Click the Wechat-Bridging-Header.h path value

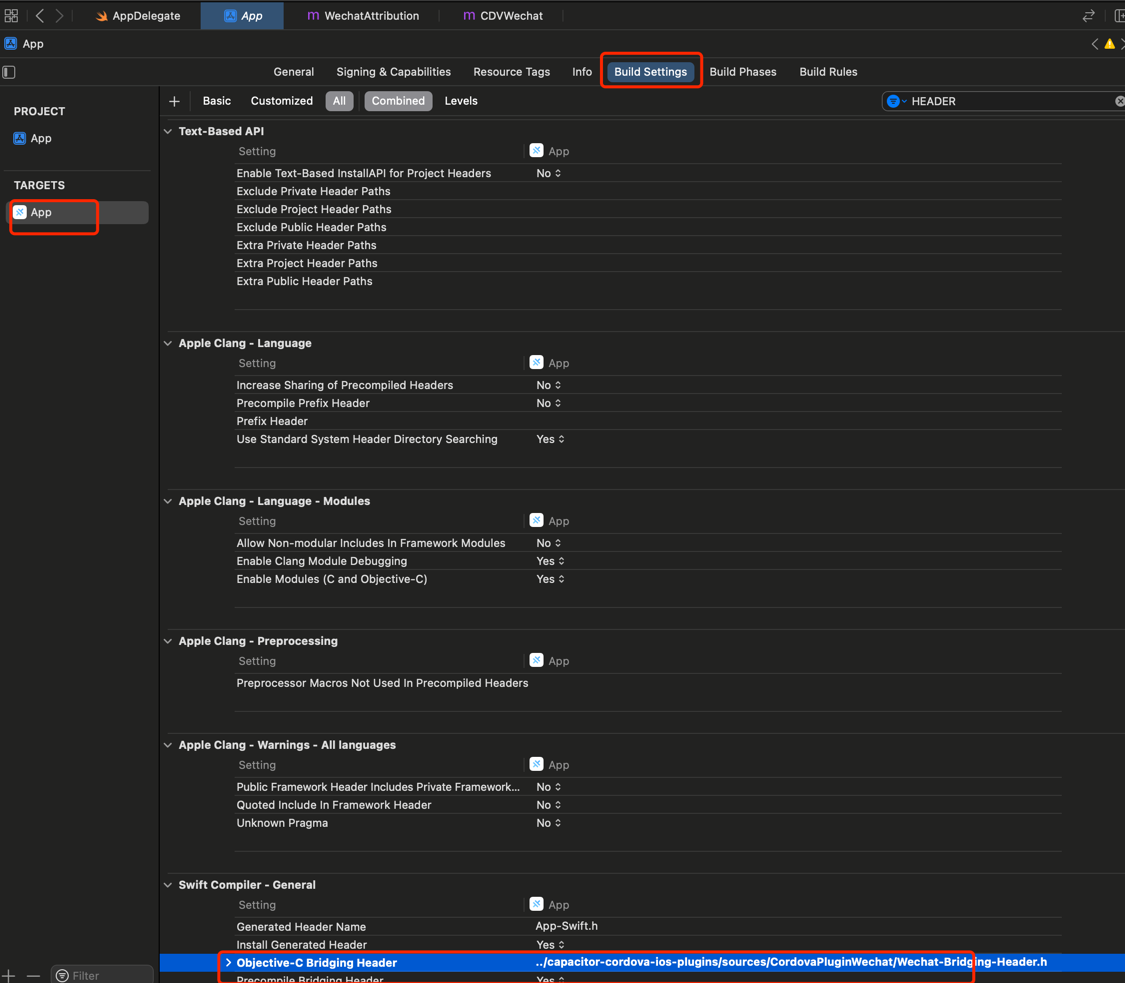point(791,962)
